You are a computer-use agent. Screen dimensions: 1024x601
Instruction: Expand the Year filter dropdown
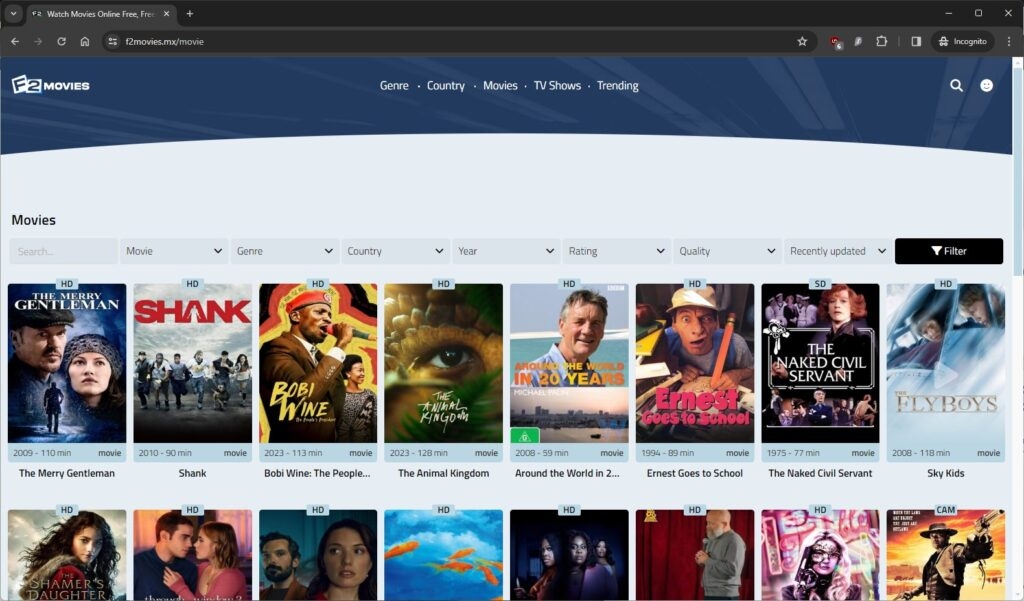pyautogui.click(x=506, y=251)
